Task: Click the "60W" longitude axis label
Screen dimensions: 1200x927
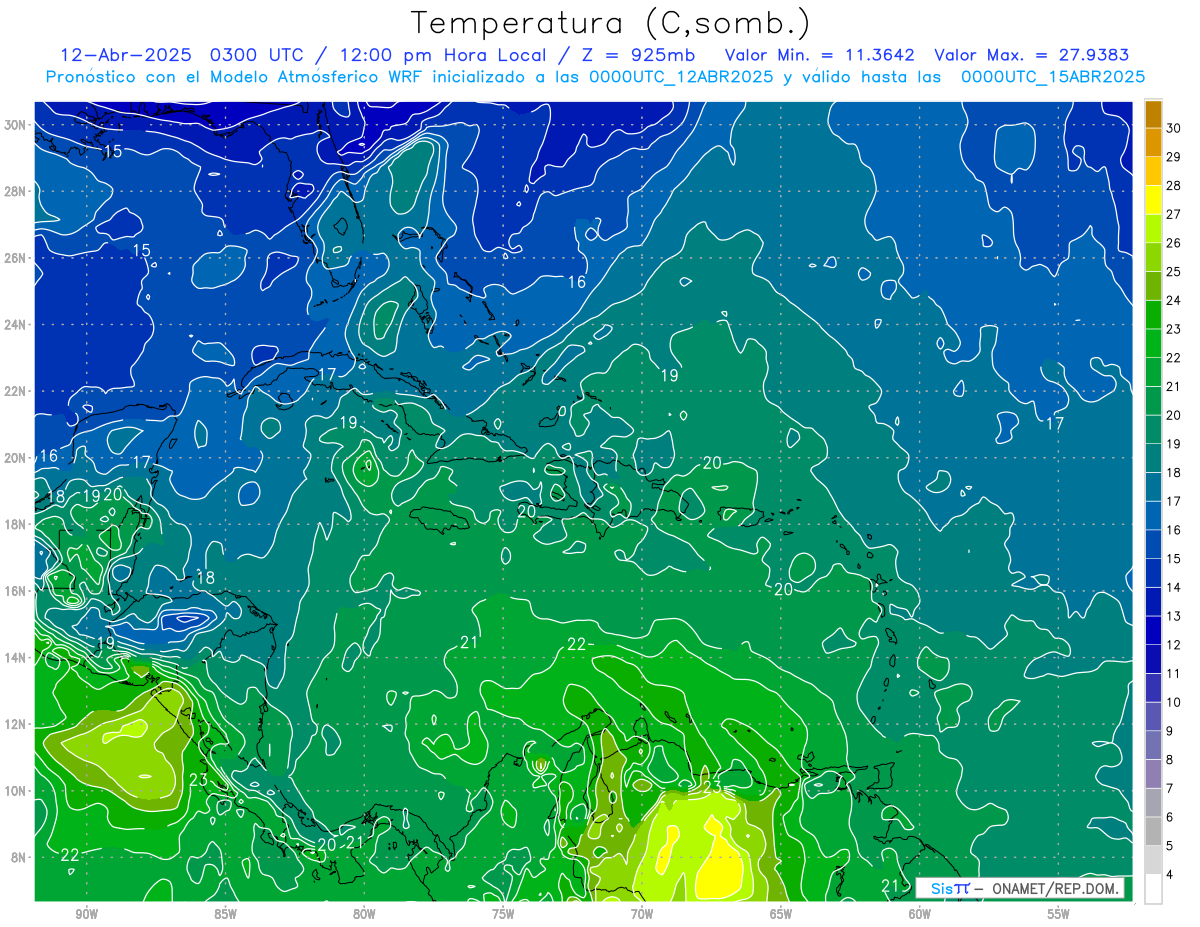Action: [920, 914]
